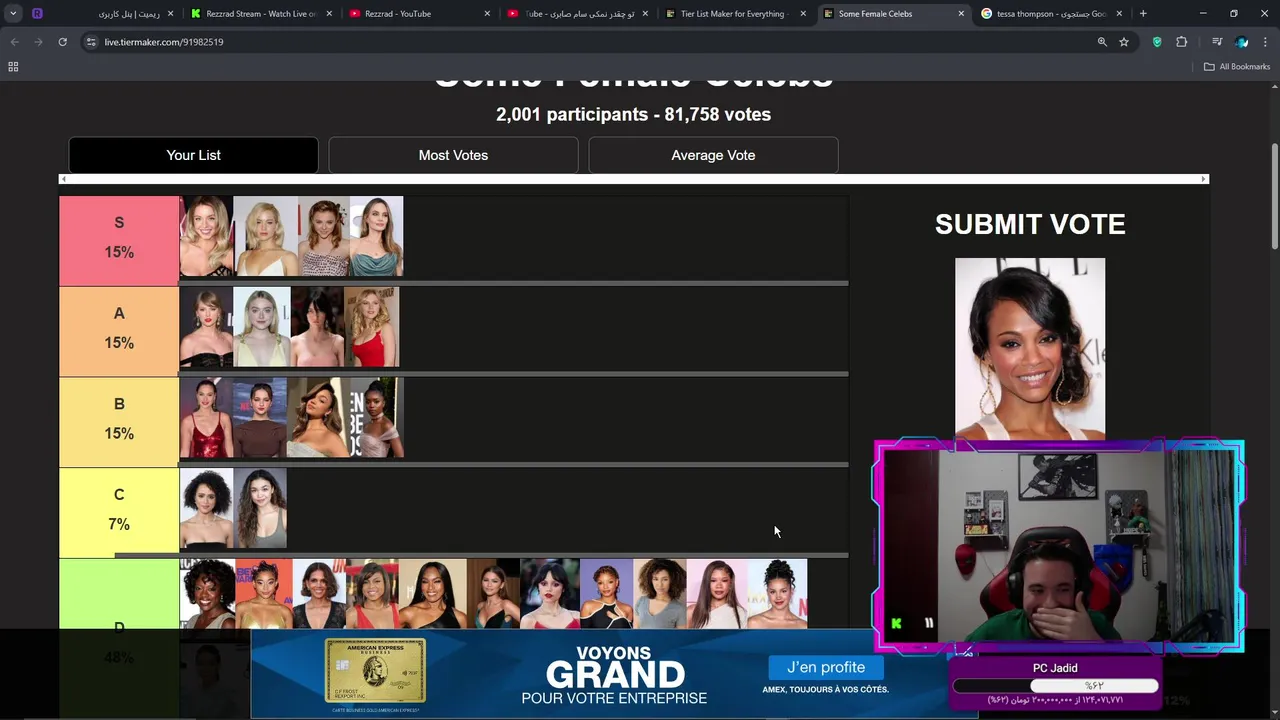This screenshot has height=720, width=1280.
Task: Select the second thumbnail in the C tier row
Action: pos(260,509)
